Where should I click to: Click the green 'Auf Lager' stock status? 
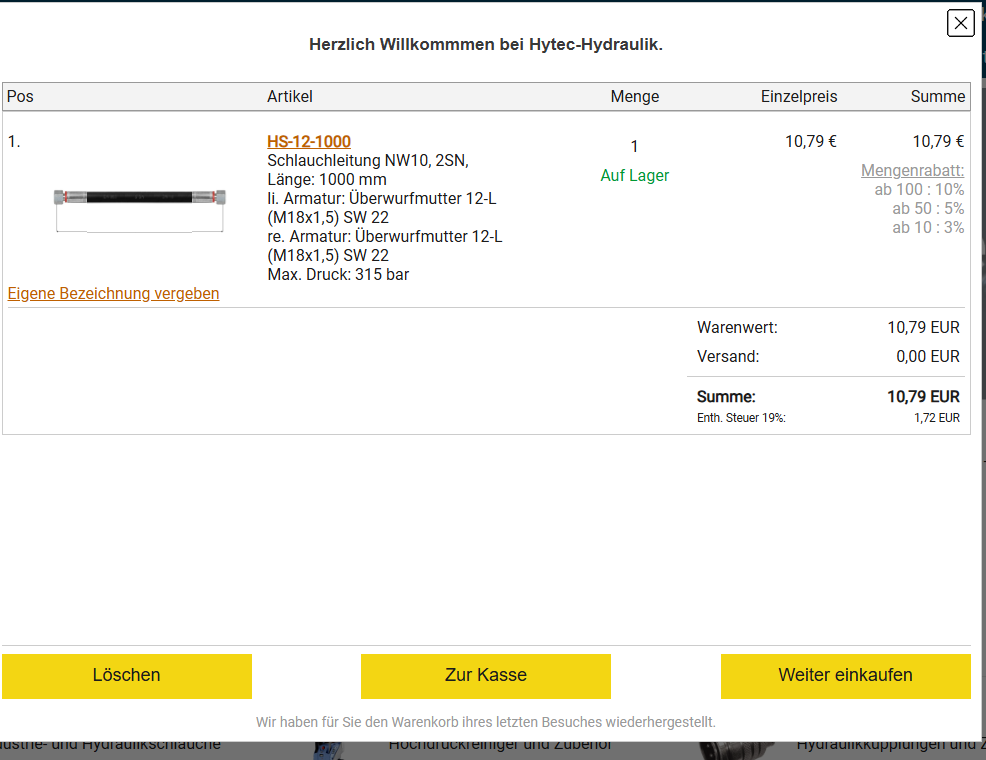point(634,176)
